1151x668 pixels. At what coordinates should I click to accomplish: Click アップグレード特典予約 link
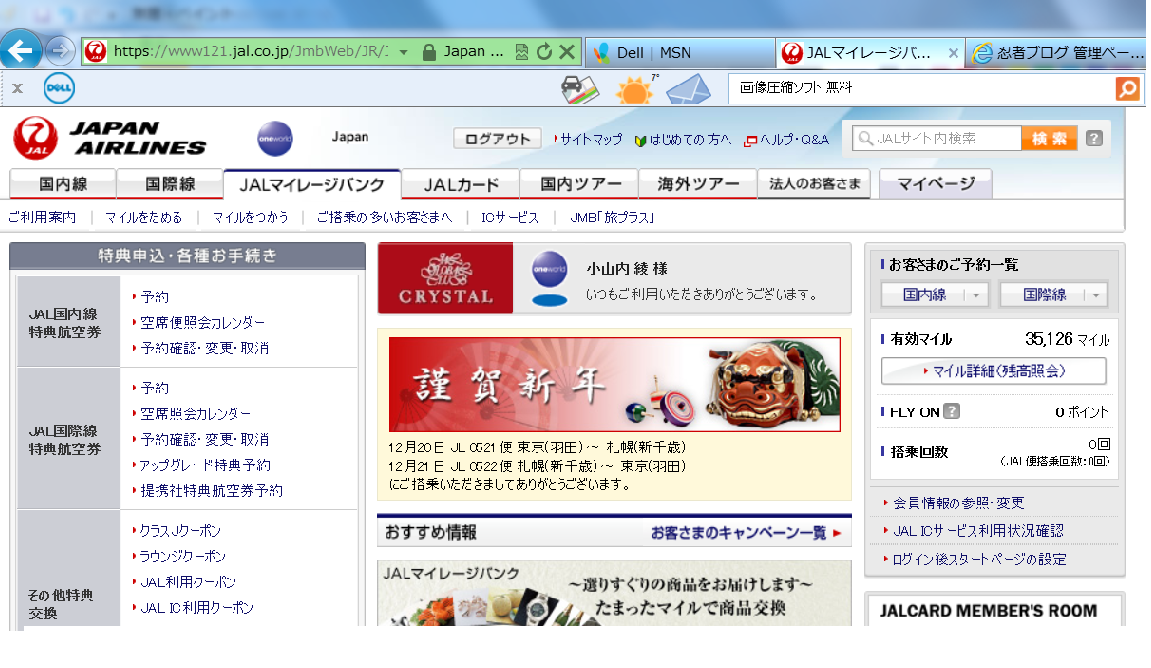tap(205, 465)
